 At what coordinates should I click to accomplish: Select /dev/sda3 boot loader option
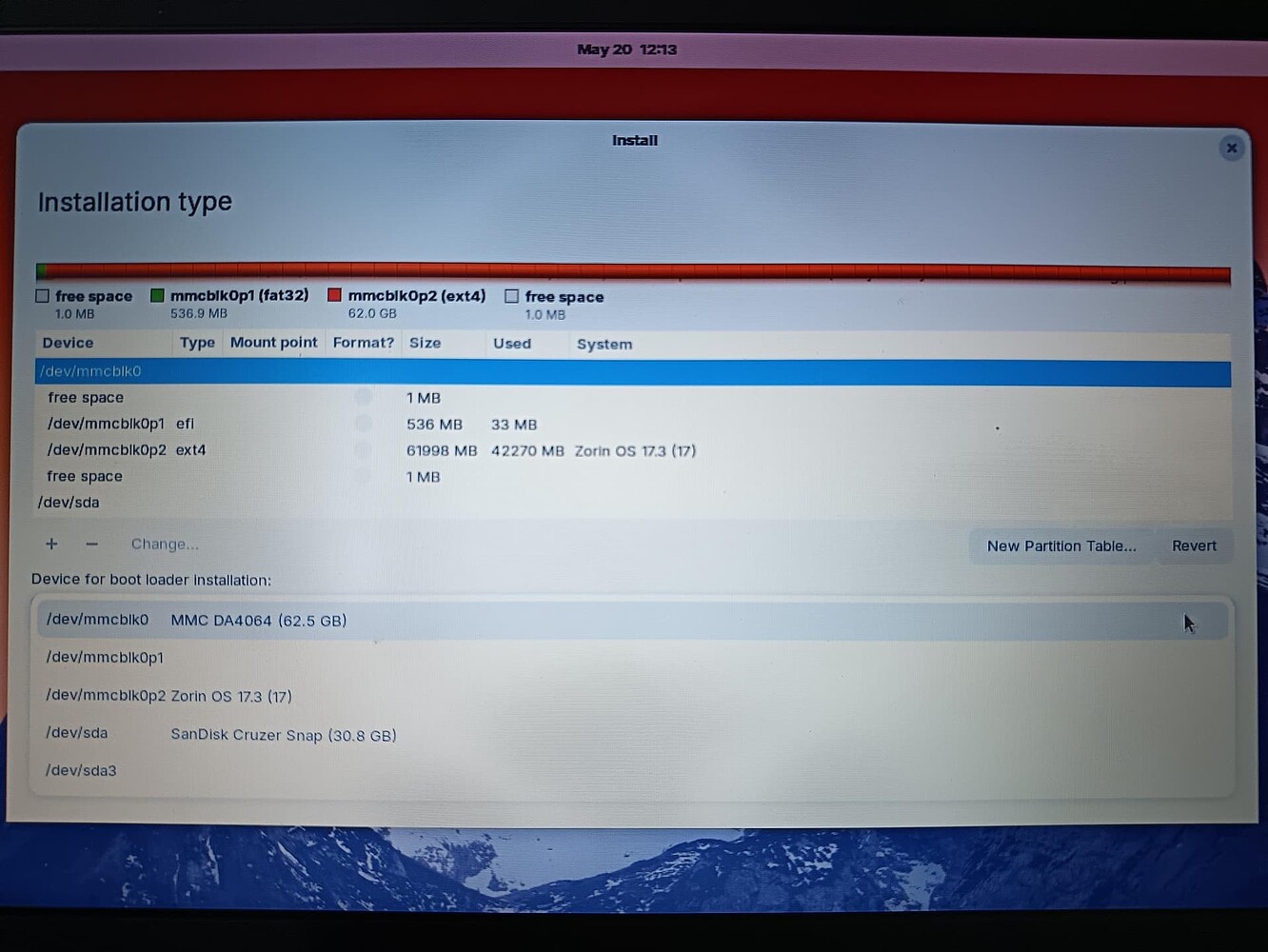632,770
